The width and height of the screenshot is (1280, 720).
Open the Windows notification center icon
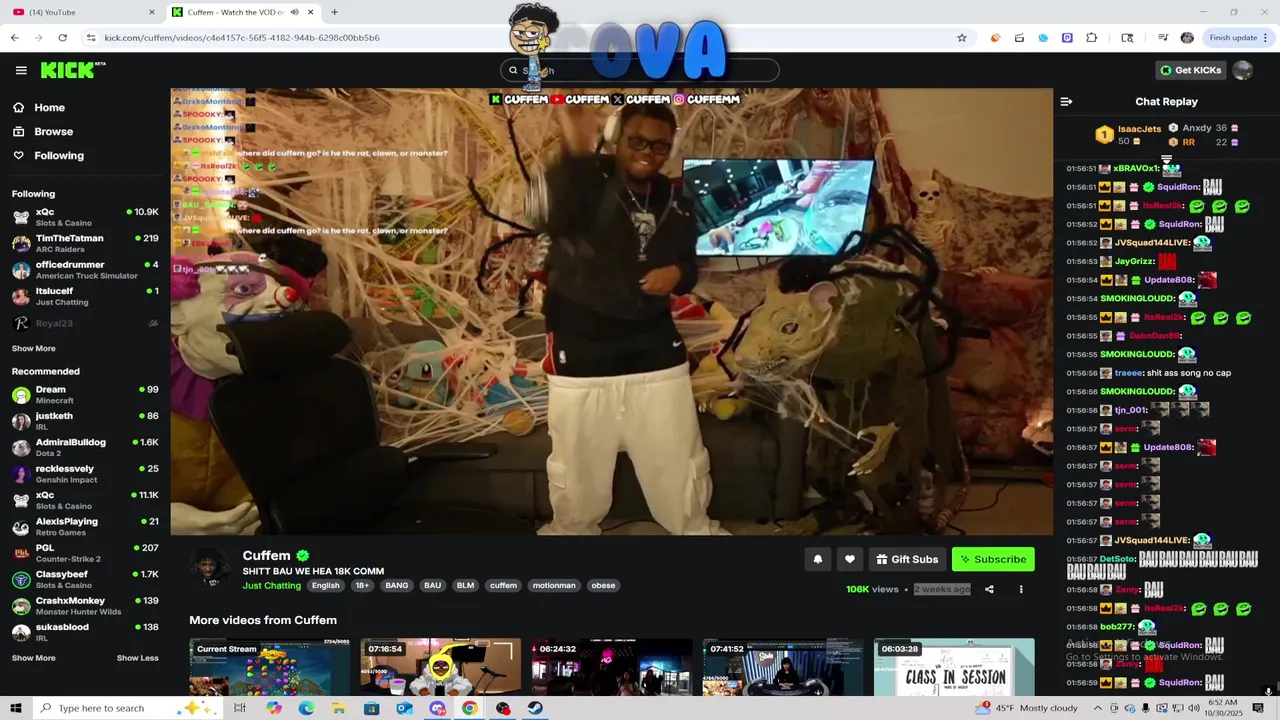click(x=1258, y=708)
